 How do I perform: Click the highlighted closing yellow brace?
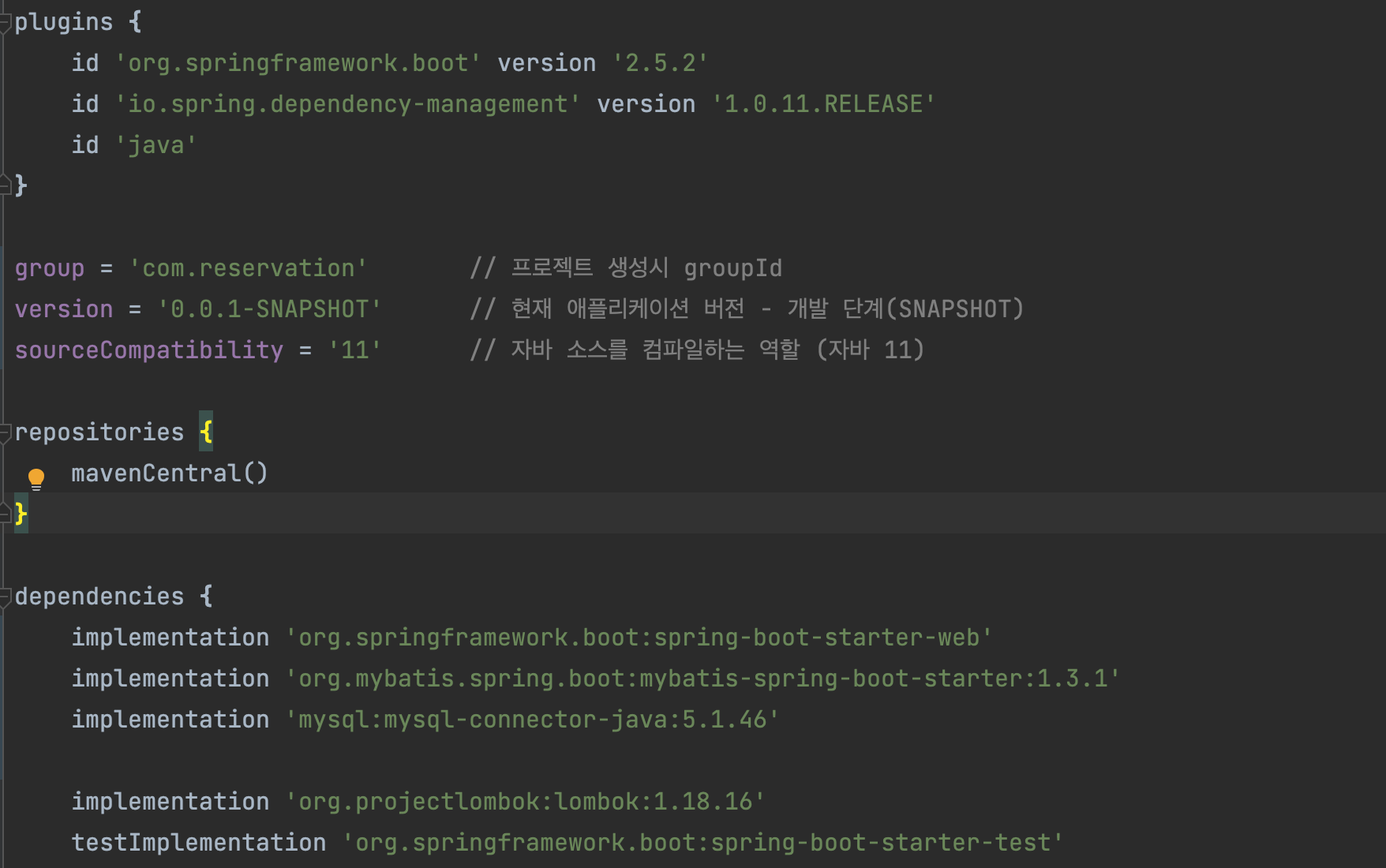[x=21, y=514]
